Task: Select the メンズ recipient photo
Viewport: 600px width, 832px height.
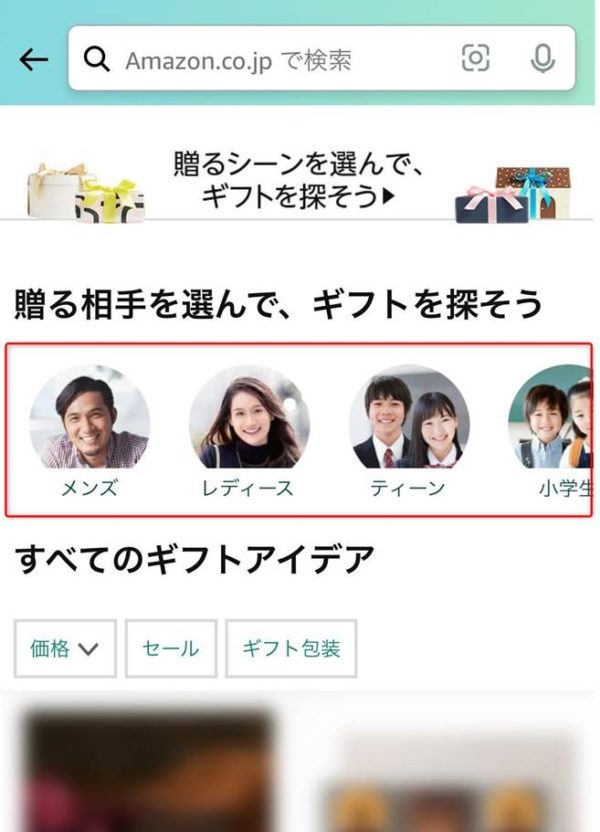Action: (90, 417)
